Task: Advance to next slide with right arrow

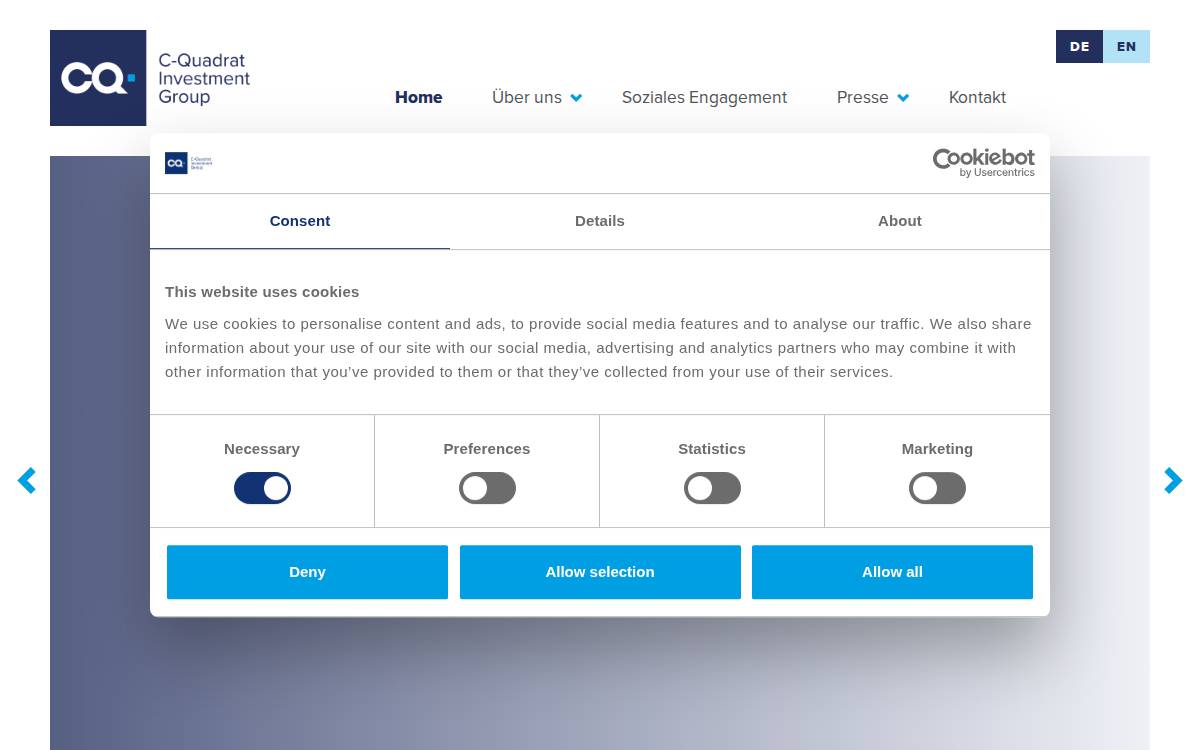Action: pos(1173,481)
